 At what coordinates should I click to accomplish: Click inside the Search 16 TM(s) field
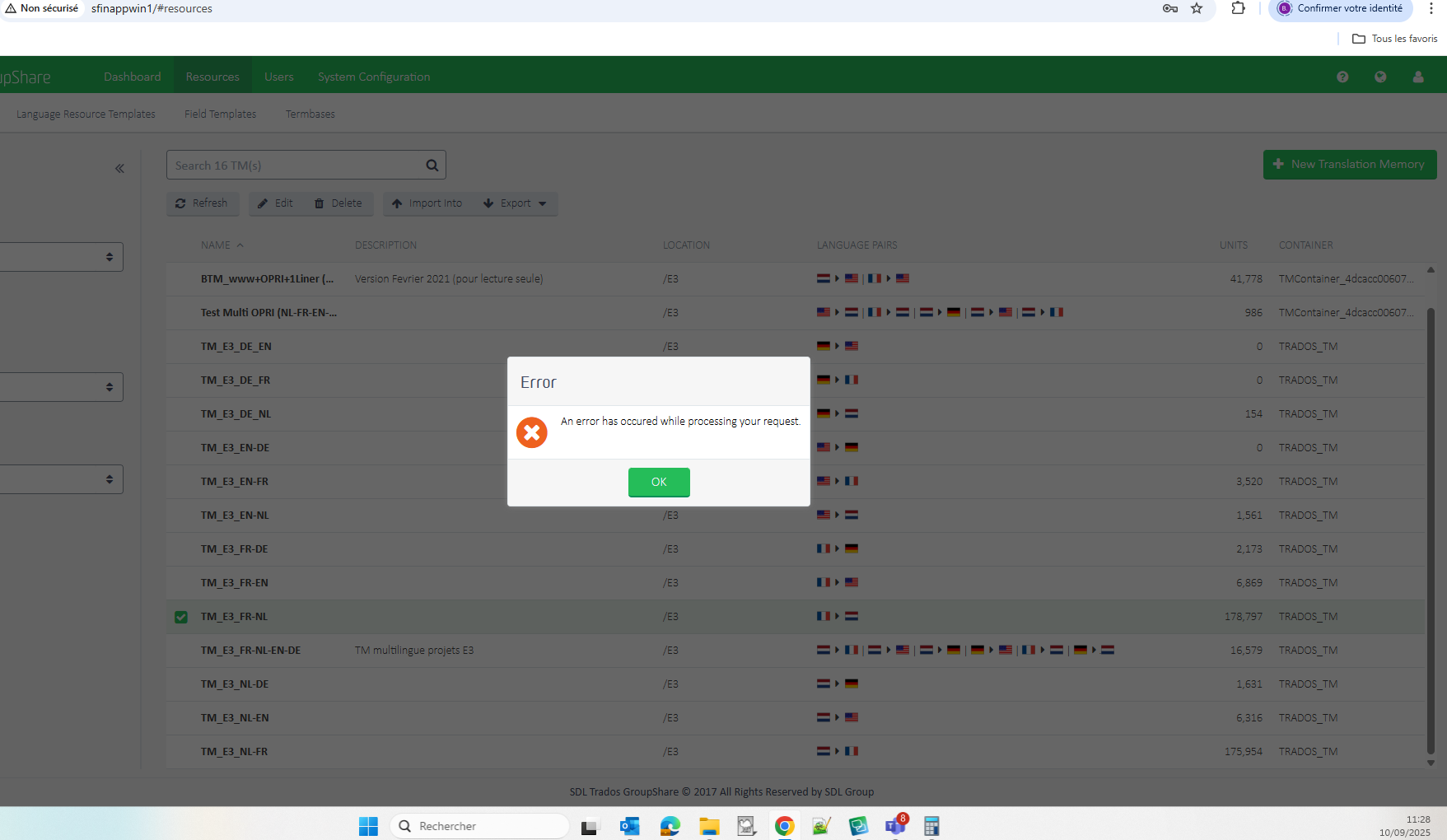(288, 165)
